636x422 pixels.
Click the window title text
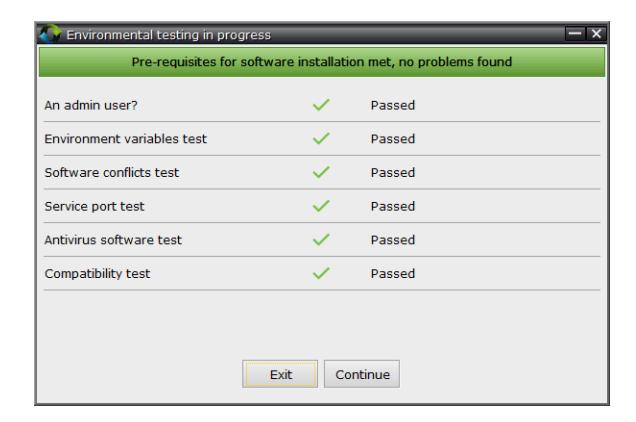tap(168, 35)
